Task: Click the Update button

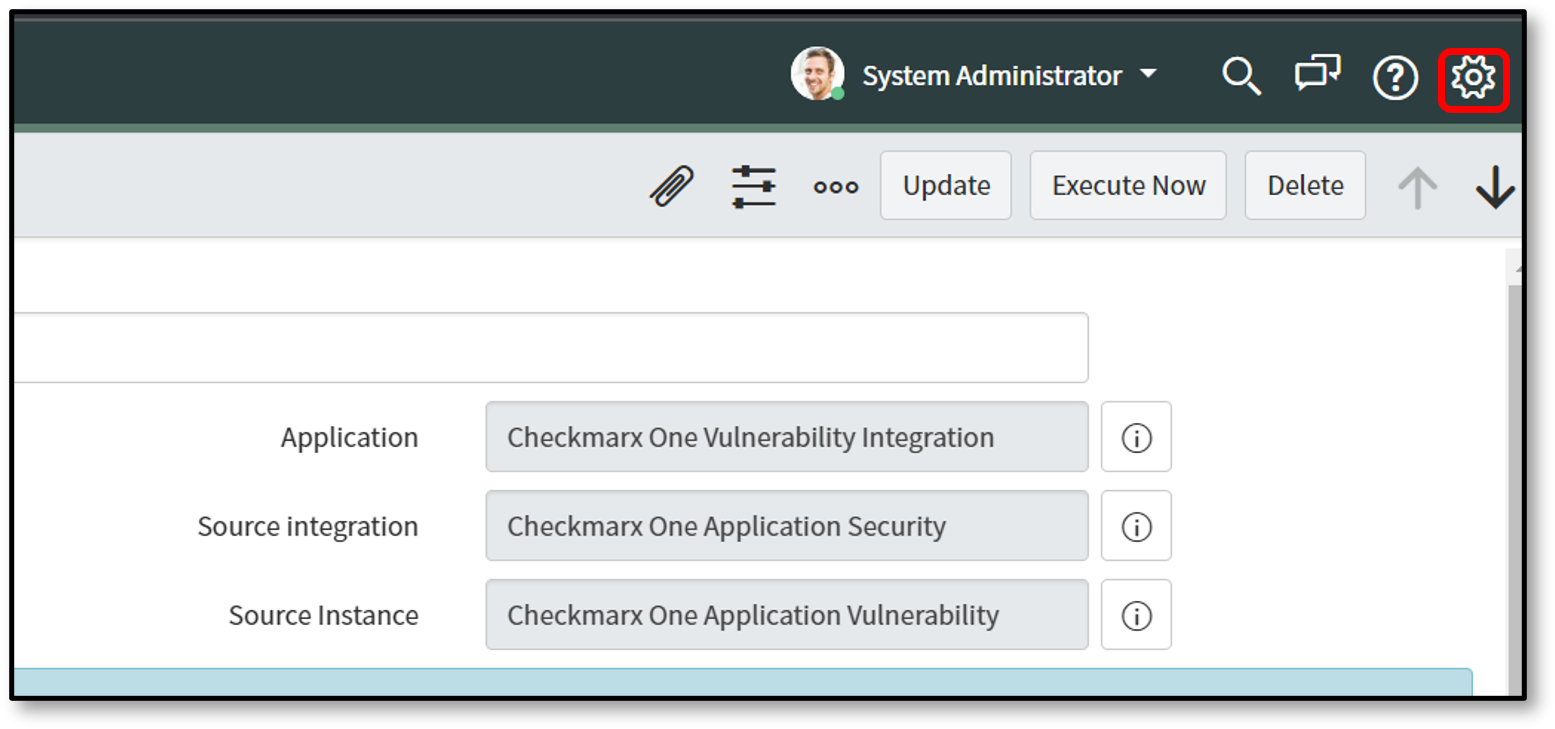Action: coord(946,186)
